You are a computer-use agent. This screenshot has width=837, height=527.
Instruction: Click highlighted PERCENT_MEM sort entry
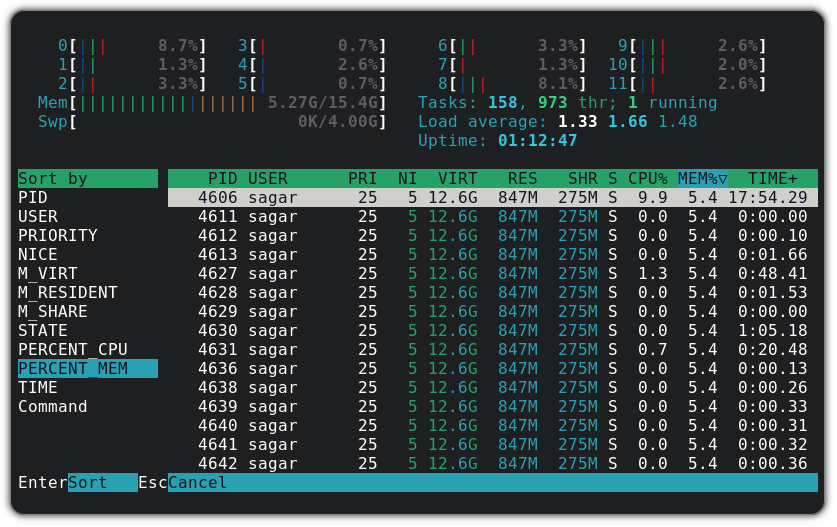73,369
